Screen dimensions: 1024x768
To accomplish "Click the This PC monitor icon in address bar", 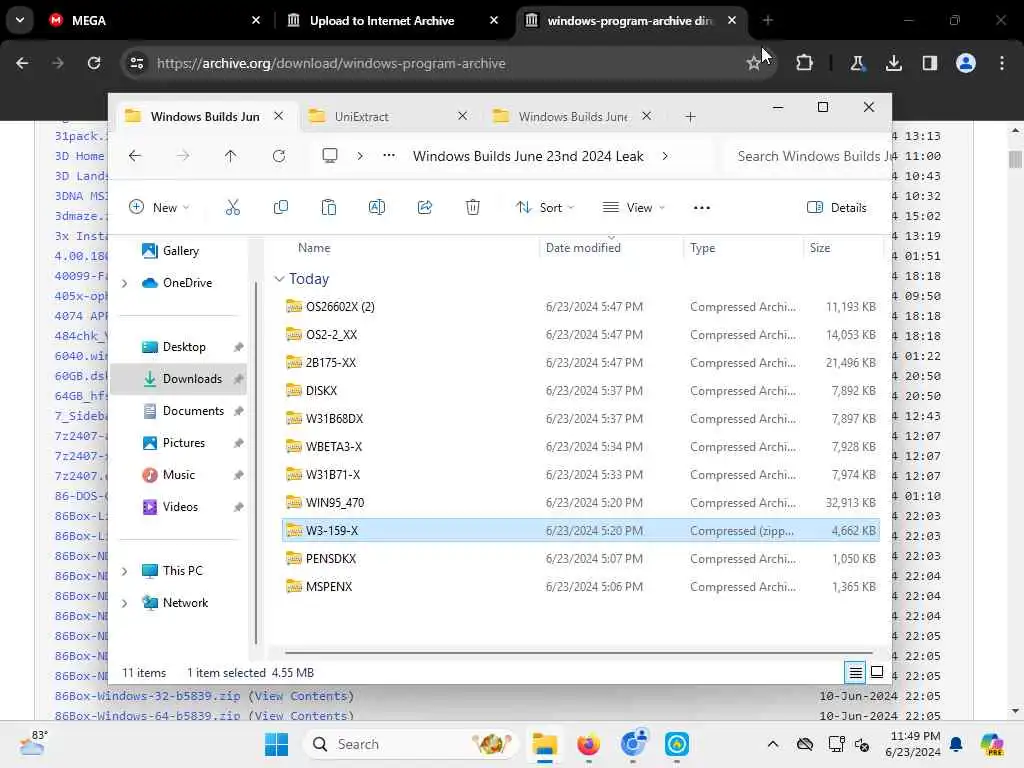I will pos(330,155).
